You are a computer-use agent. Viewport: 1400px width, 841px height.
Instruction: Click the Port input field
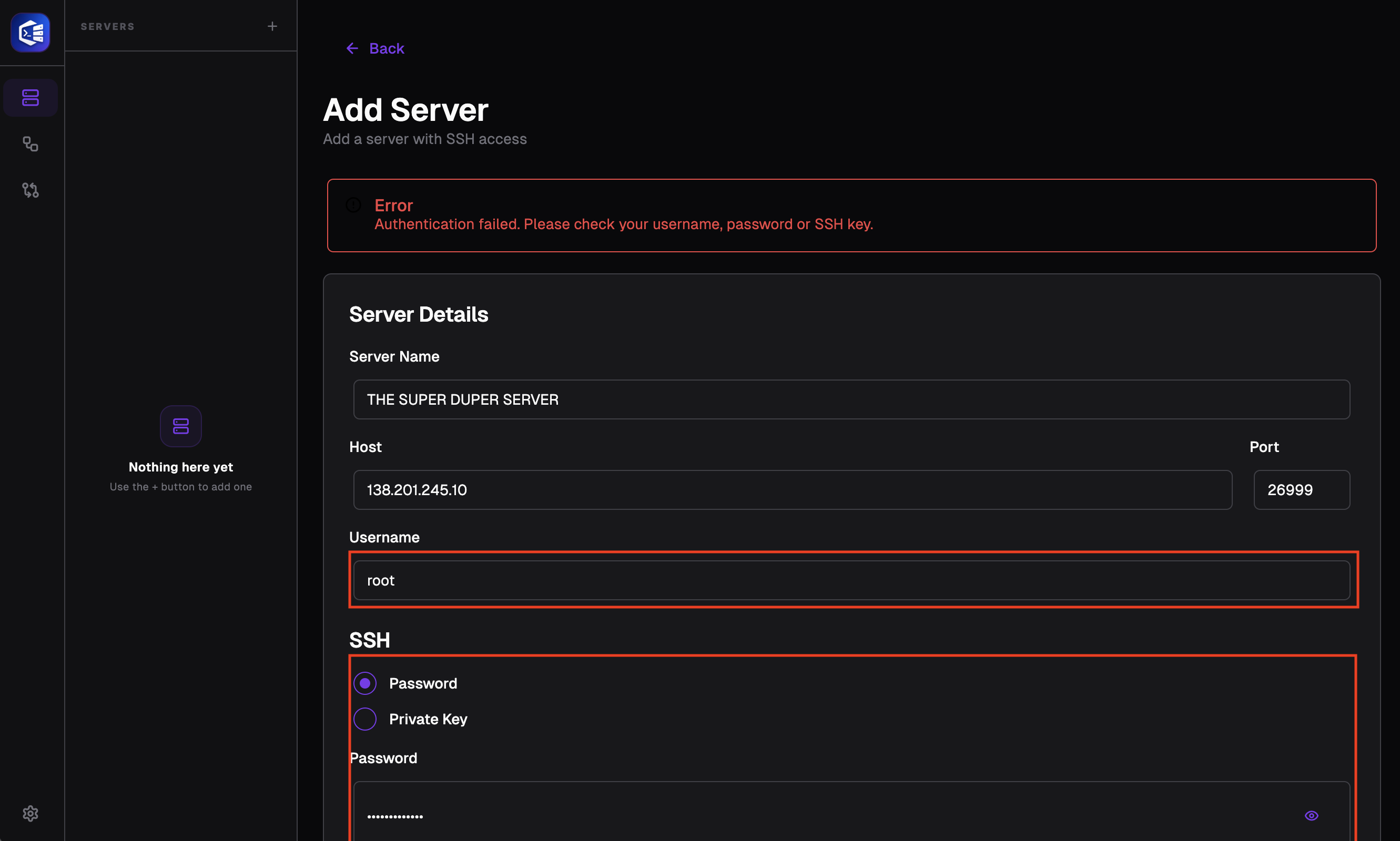coord(1302,490)
